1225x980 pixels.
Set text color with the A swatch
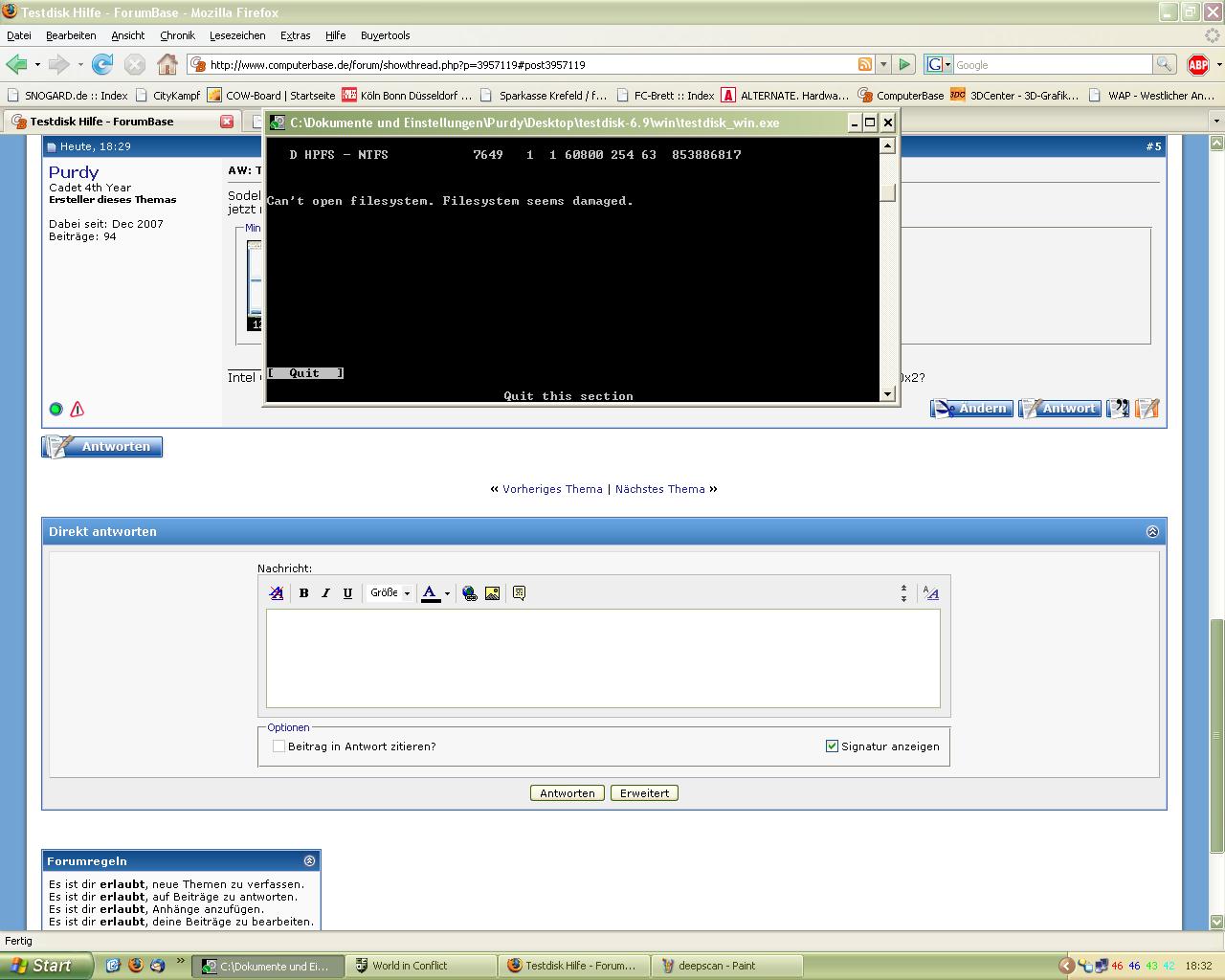pyautogui.click(x=431, y=593)
